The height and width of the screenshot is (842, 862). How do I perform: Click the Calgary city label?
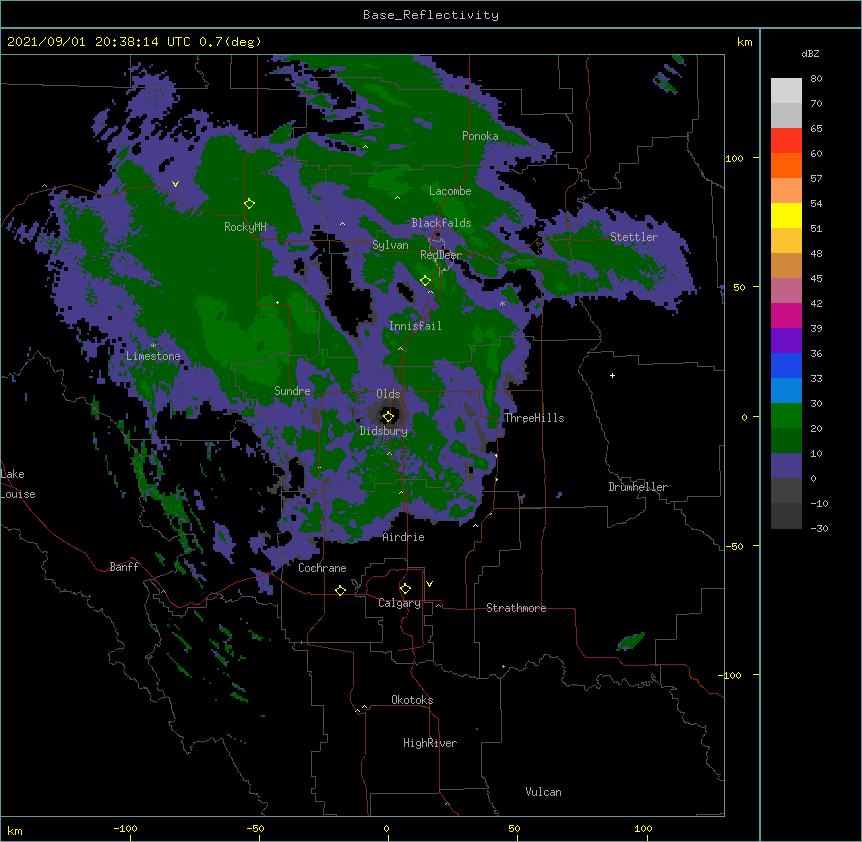[x=399, y=603]
